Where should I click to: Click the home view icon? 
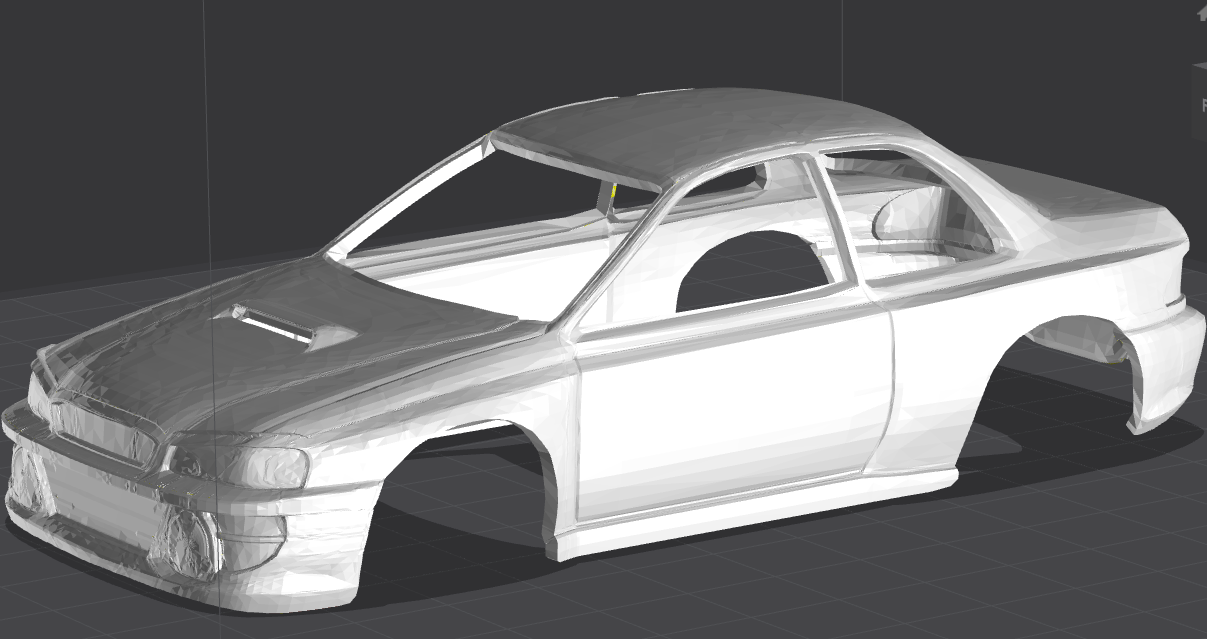coord(1201,13)
